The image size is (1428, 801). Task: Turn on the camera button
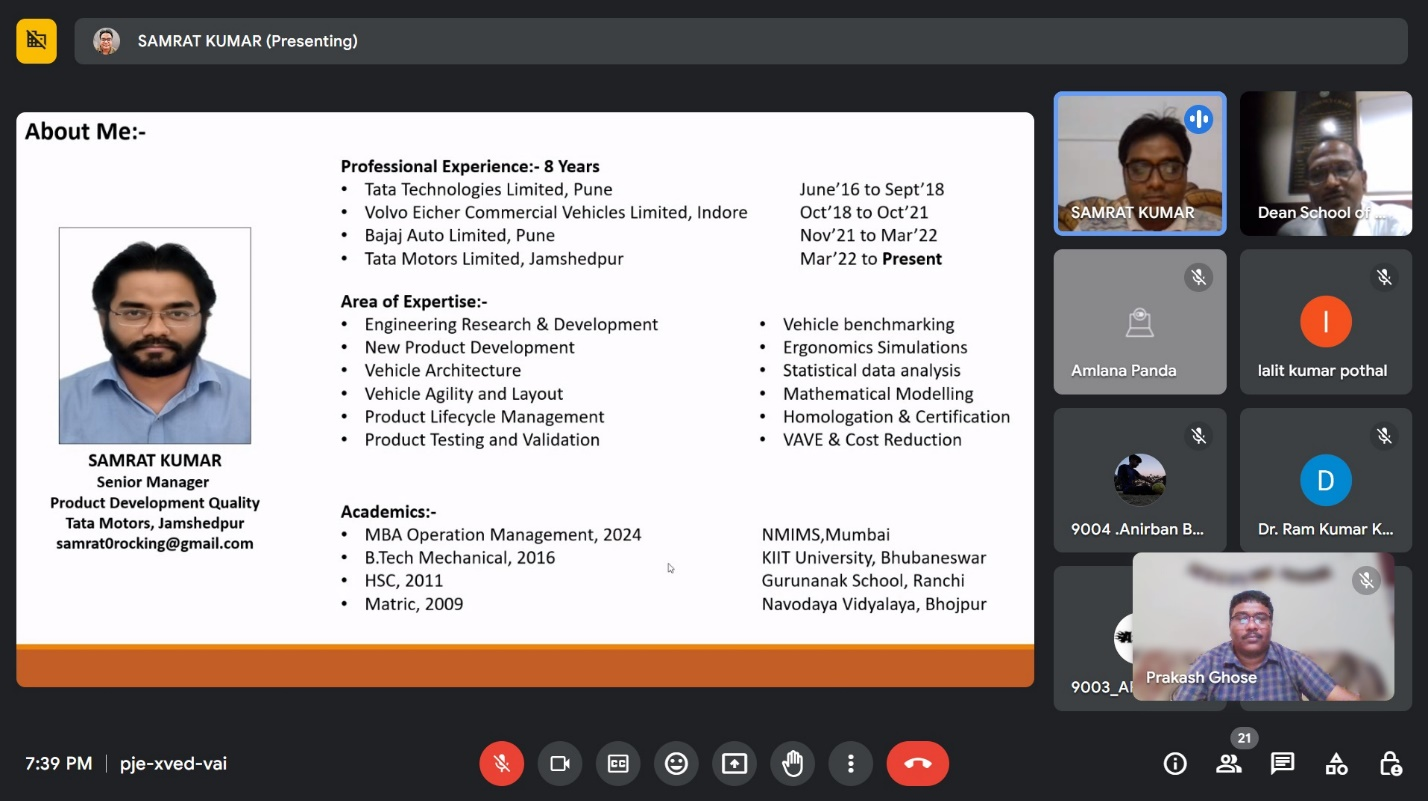560,764
